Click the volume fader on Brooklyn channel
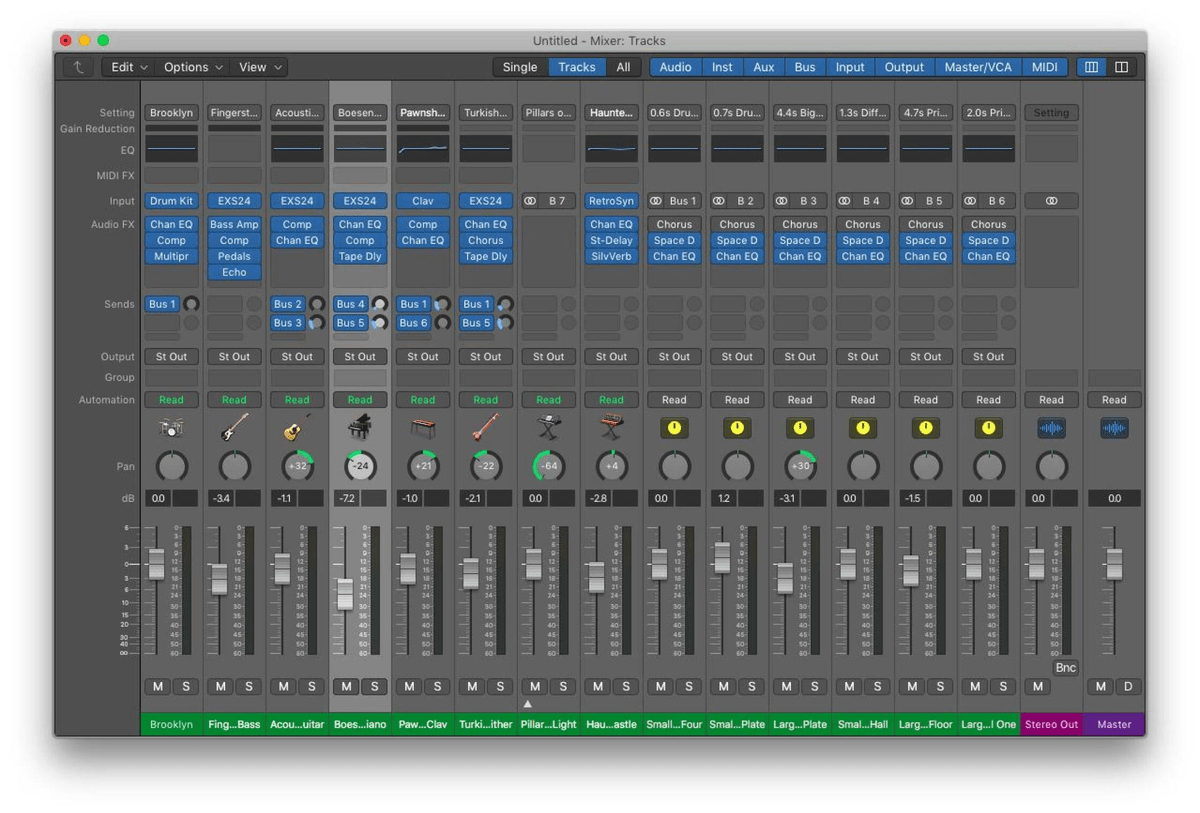Screen dimensions: 1200x813 pyautogui.click(x=156, y=563)
